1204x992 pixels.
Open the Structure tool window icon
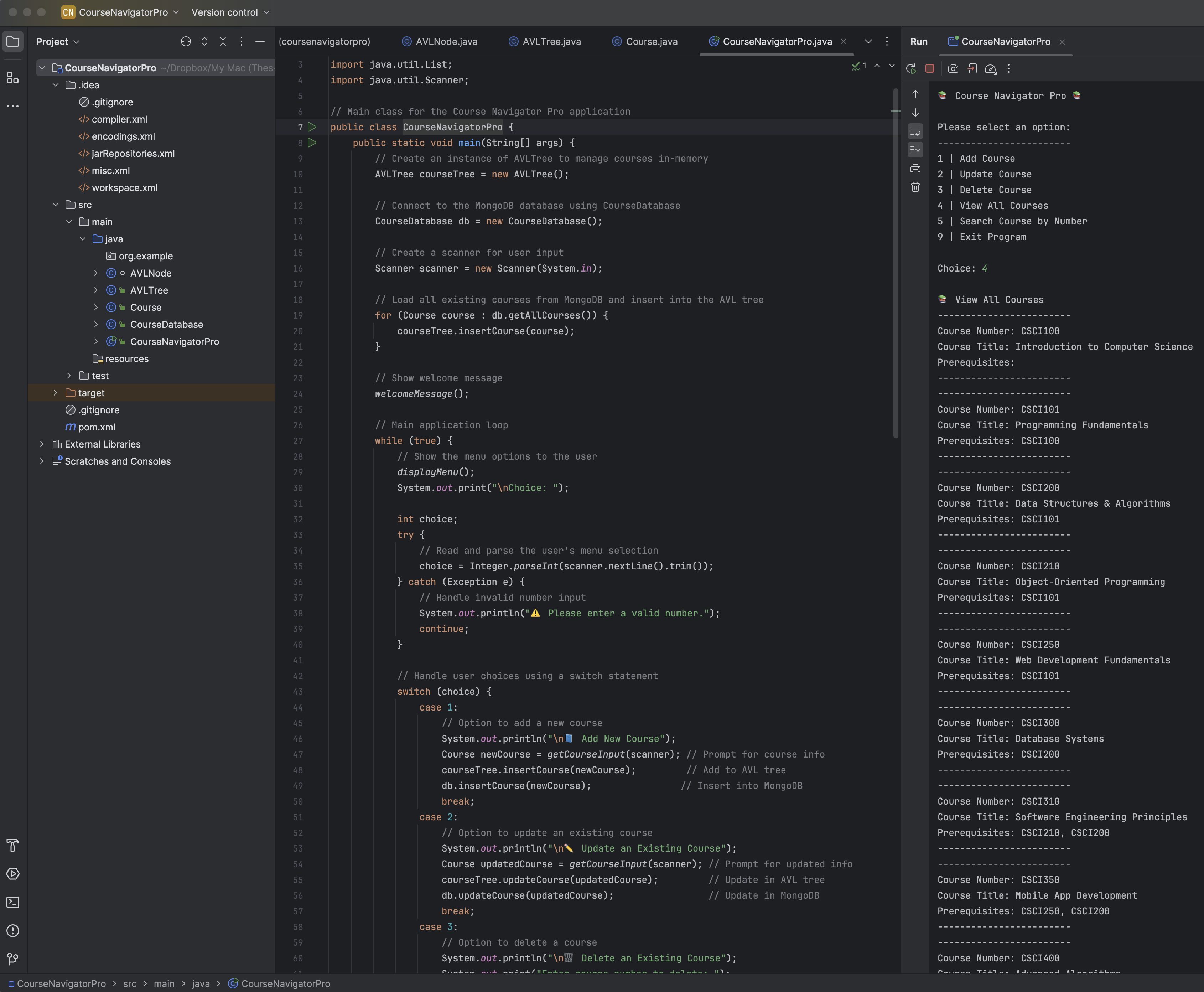pyautogui.click(x=12, y=78)
